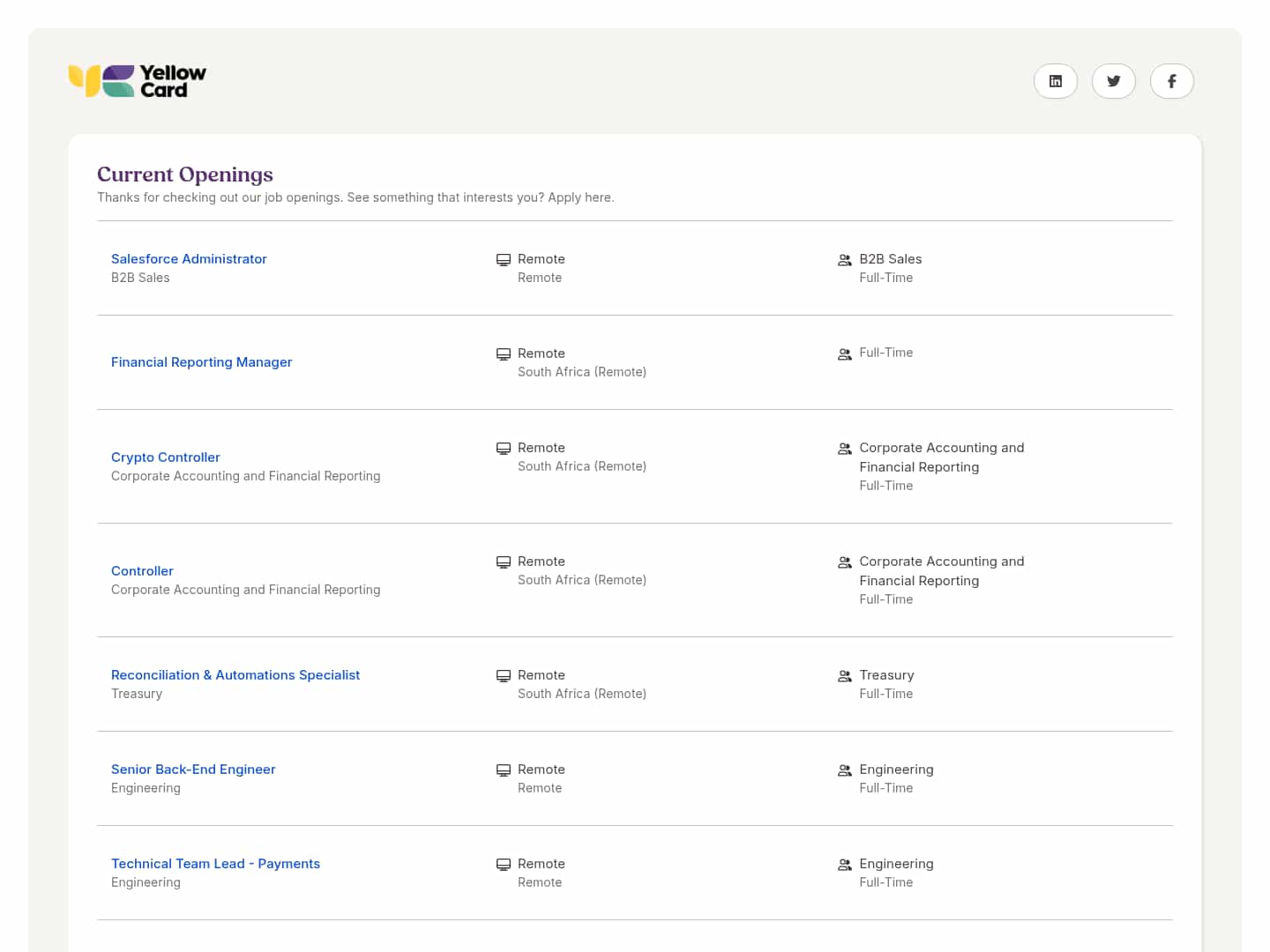
Task: Open the Yellow Card Twitter profile
Action: point(1113,81)
